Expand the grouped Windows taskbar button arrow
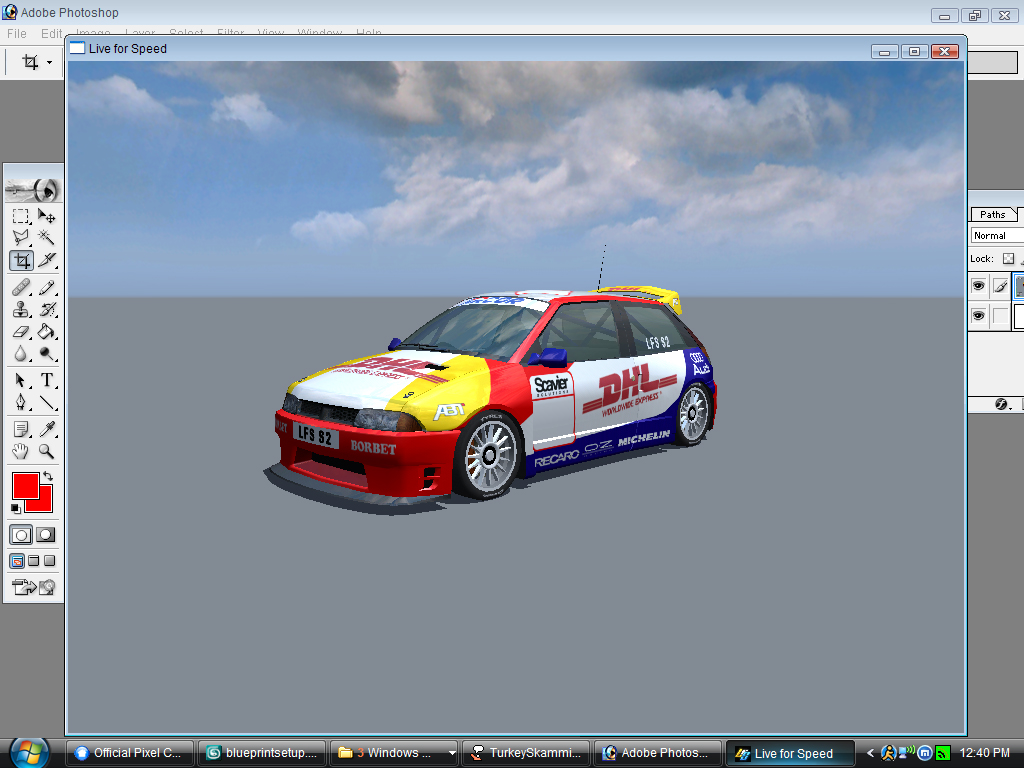The height and width of the screenshot is (768, 1024). pos(451,753)
